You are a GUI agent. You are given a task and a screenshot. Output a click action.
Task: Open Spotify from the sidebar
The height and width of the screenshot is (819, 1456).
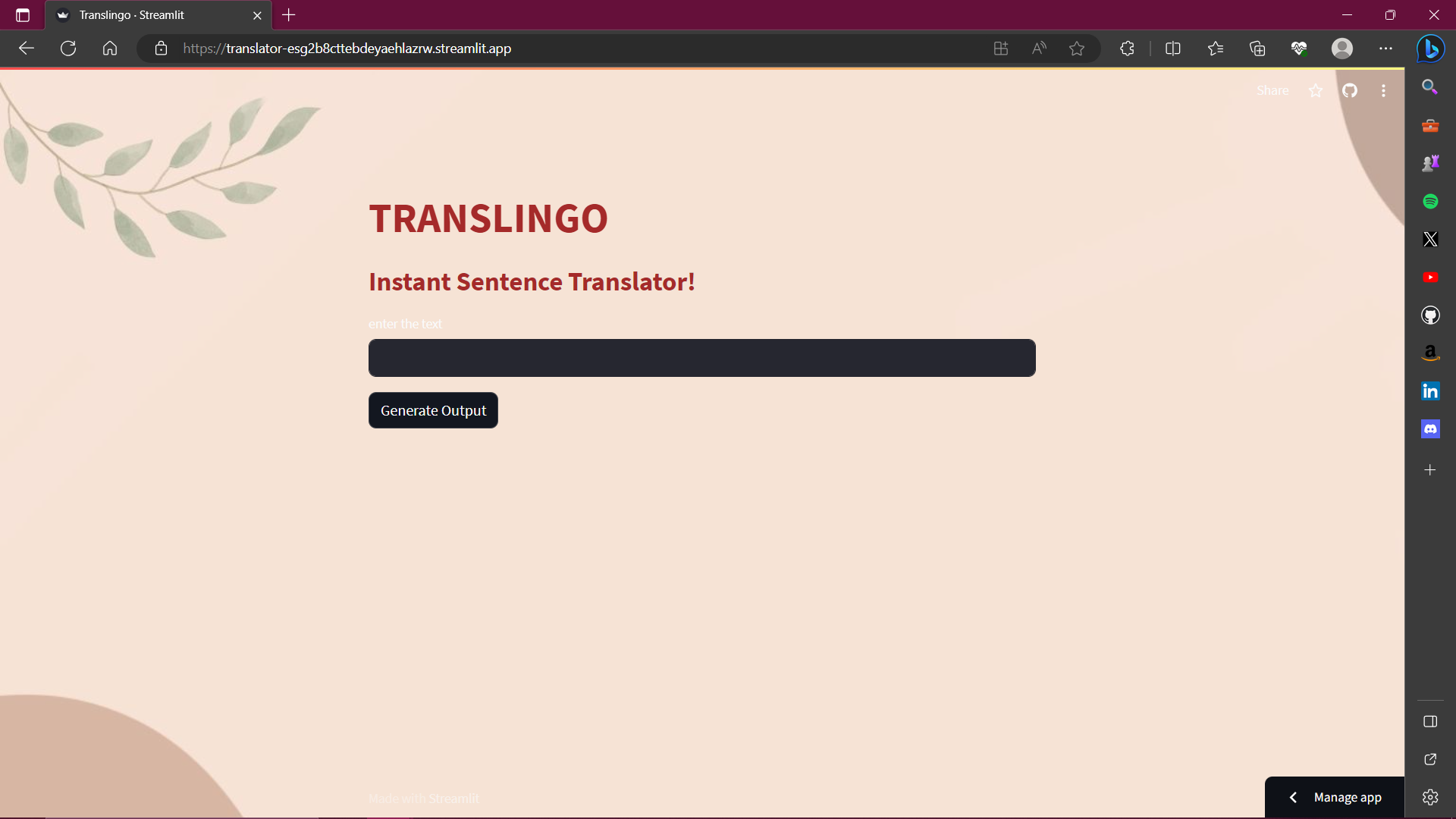(1430, 201)
